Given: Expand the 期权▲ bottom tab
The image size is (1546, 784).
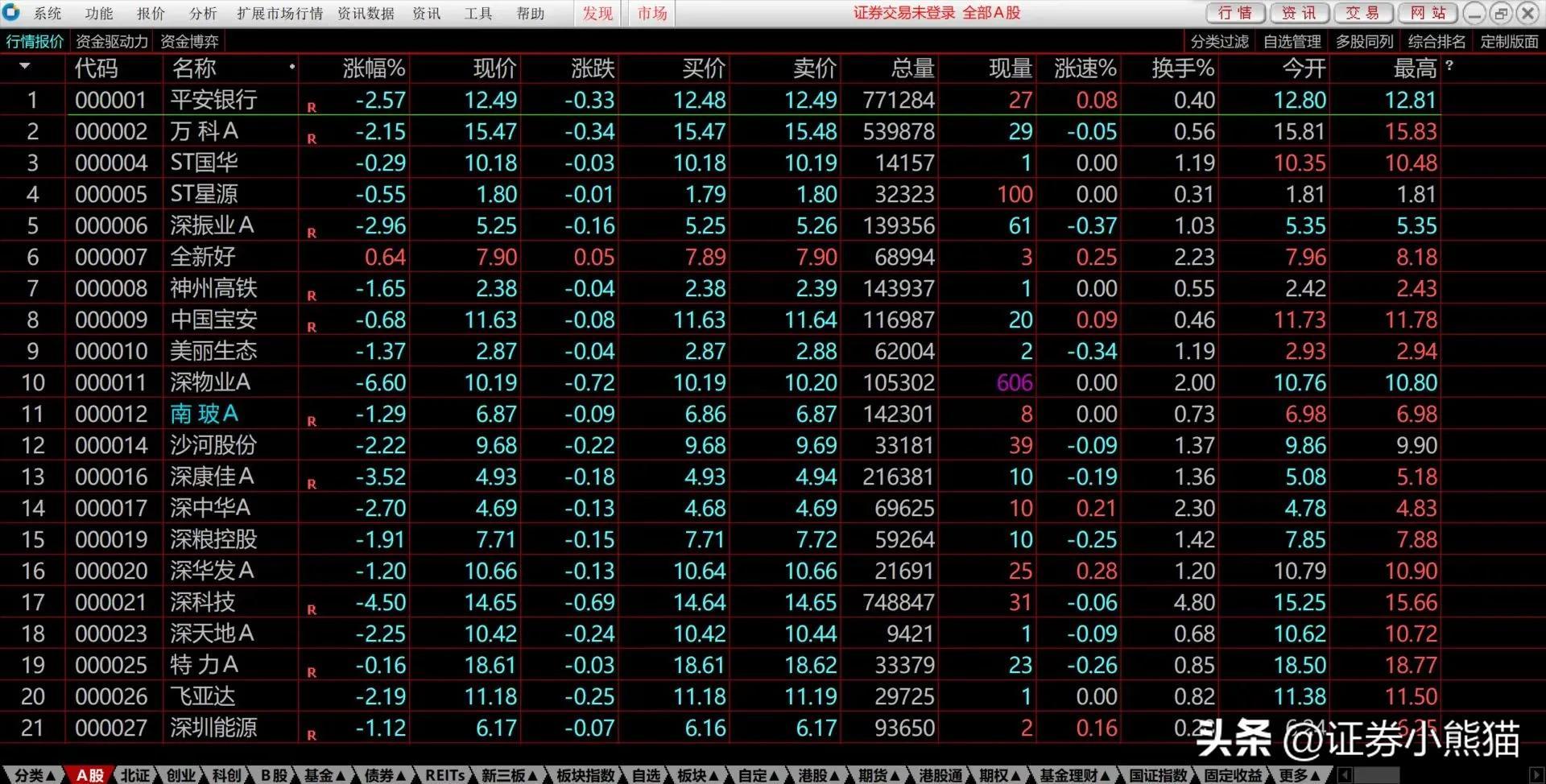Looking at the screenshot, I should (1001, 775).
